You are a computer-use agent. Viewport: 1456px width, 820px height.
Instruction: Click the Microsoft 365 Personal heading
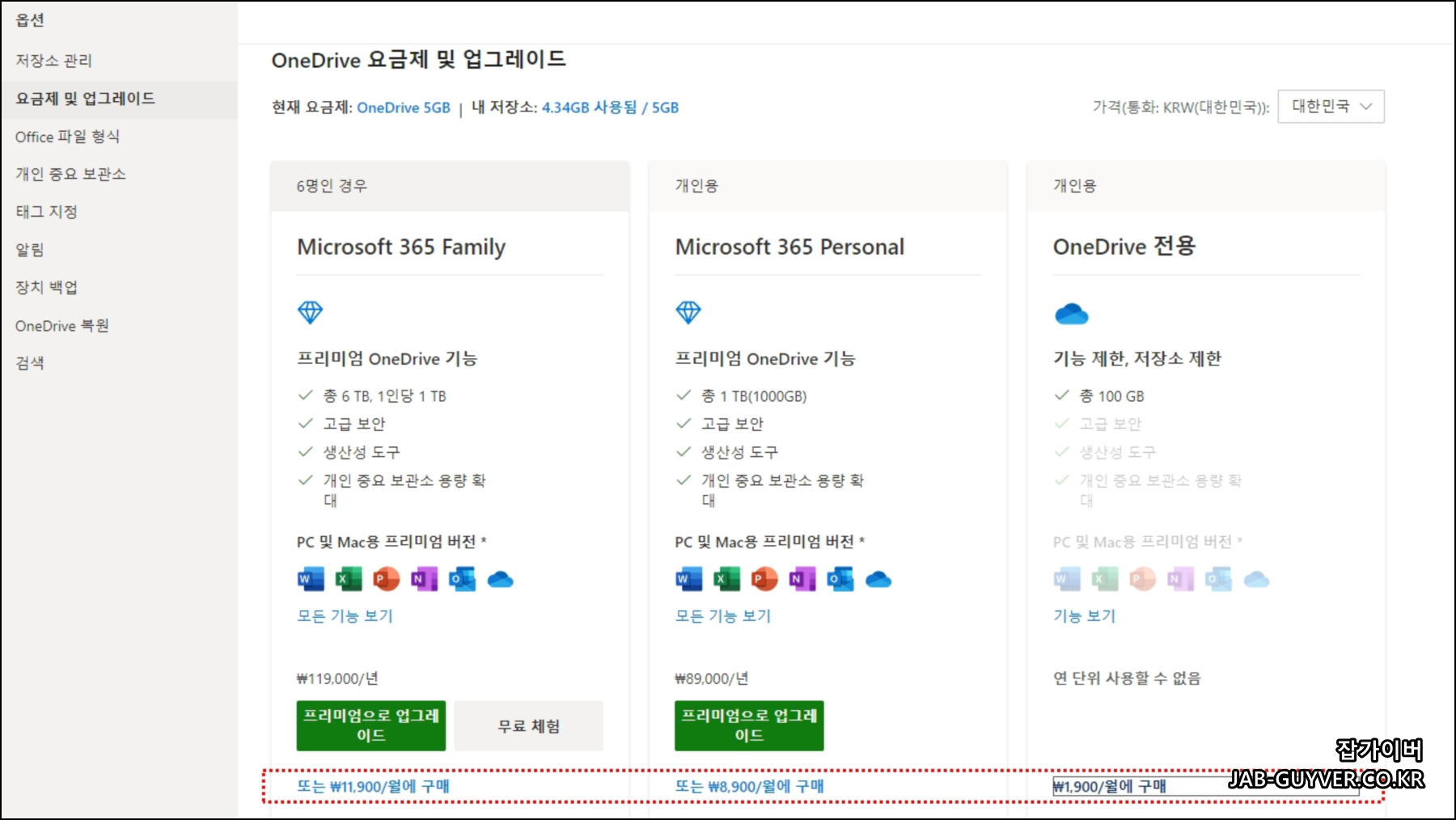tap(789, 247)
